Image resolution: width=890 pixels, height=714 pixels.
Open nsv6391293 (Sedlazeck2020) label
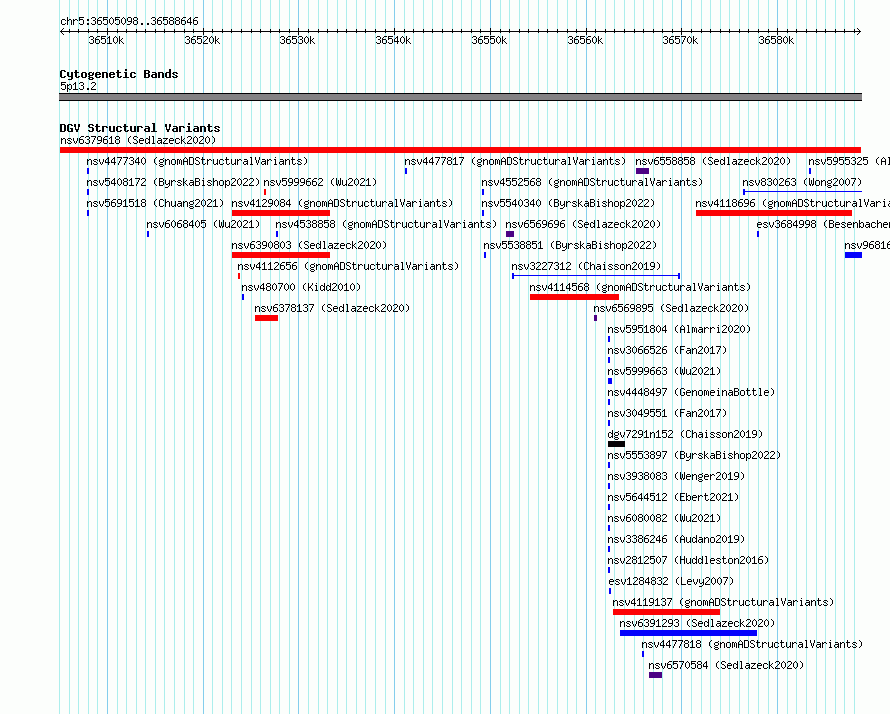click(x=697, y=623)
